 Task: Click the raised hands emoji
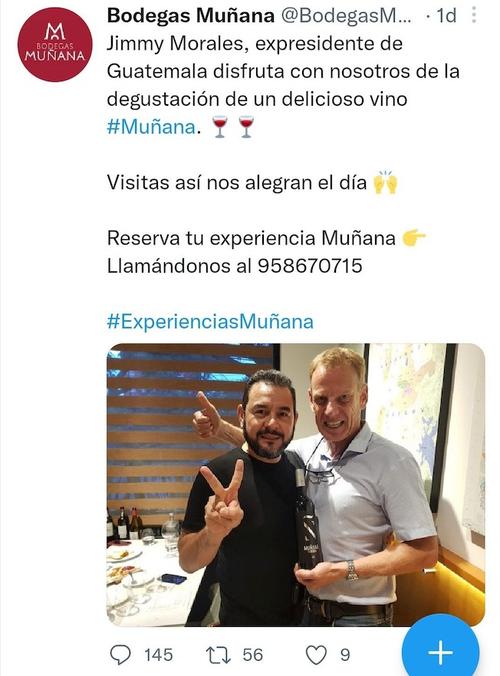(x=385, y=182)
